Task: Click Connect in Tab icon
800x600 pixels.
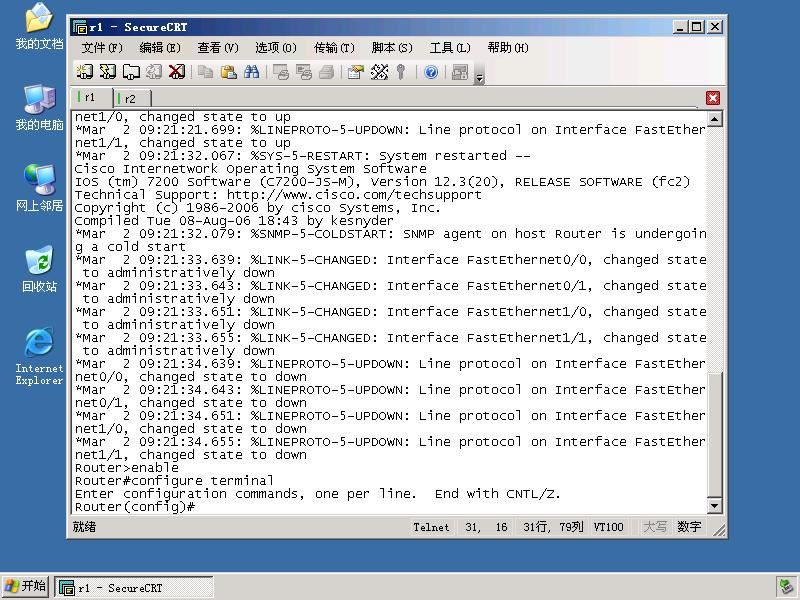Action: coord(131,72)
